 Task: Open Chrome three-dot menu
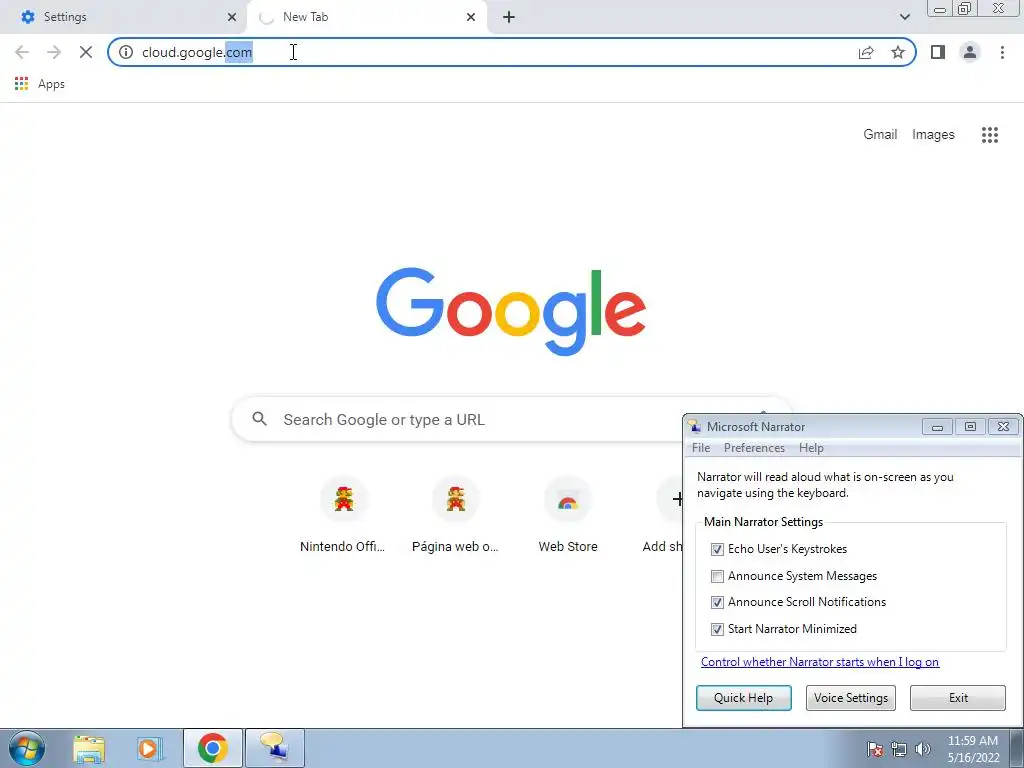[x=1002, y=52]
